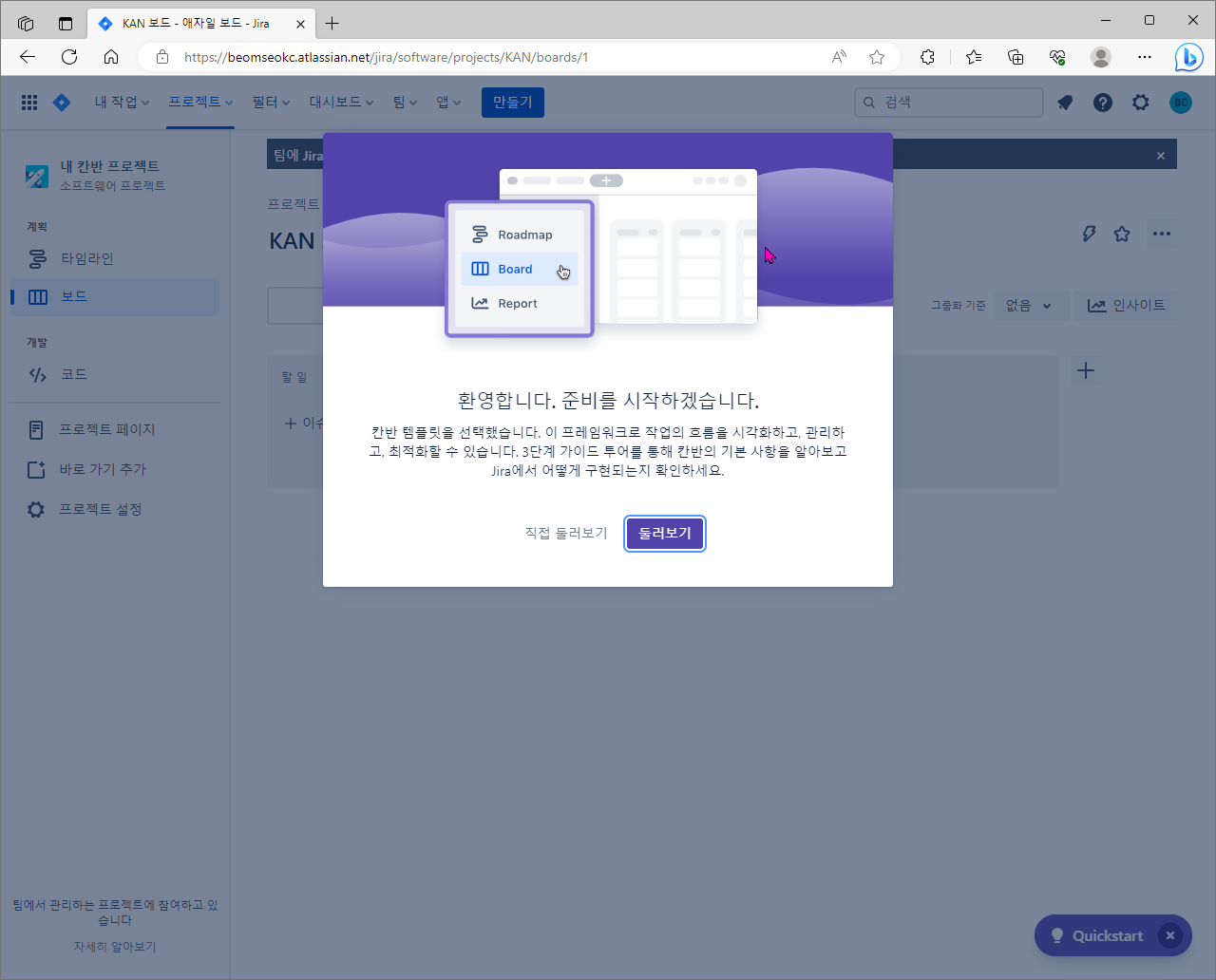Add a column with the plus icon
The height and width of the screenshot is (980, 1216).
point(1086,370)
